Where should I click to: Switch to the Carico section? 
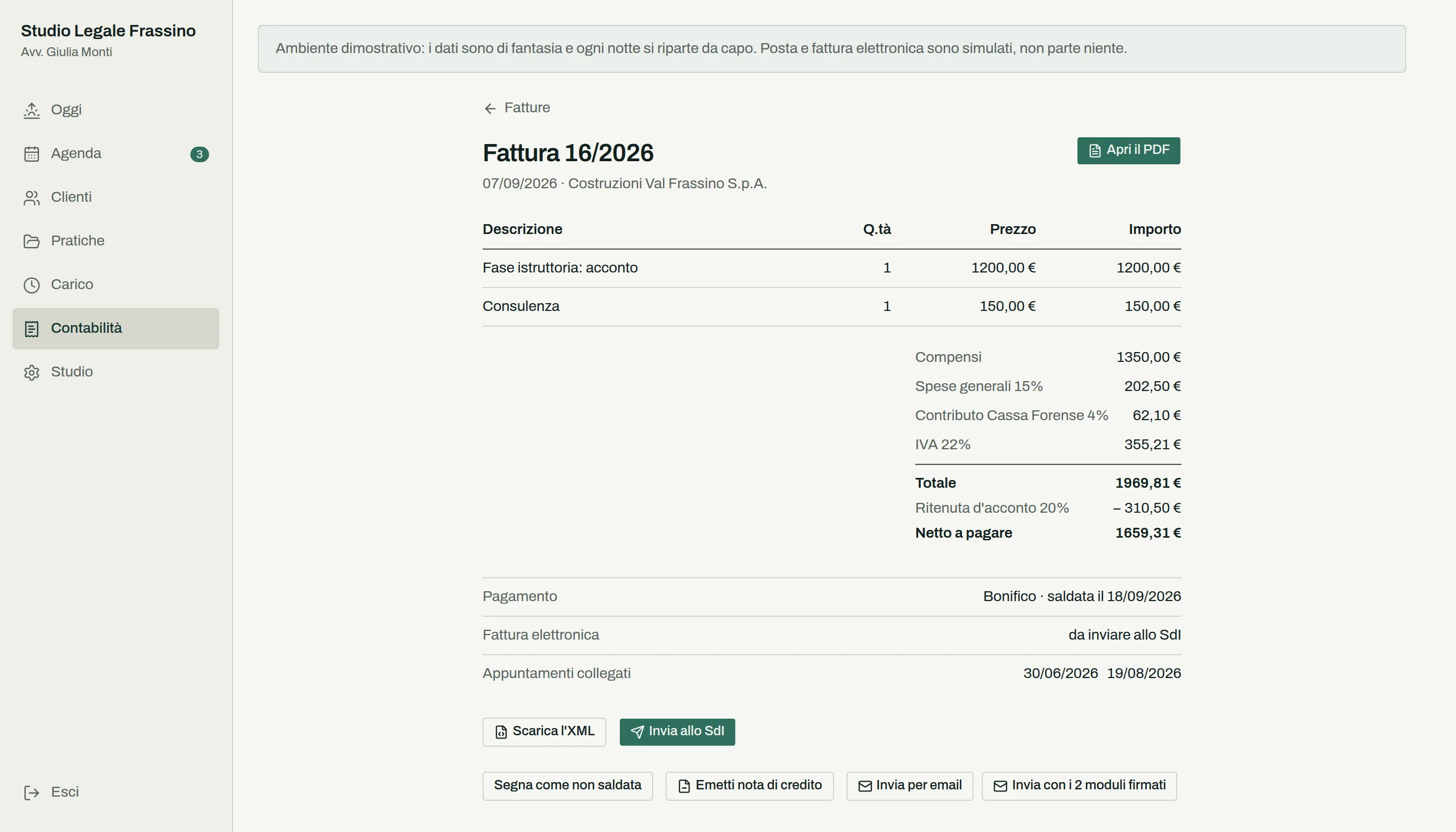click(115, 284)
